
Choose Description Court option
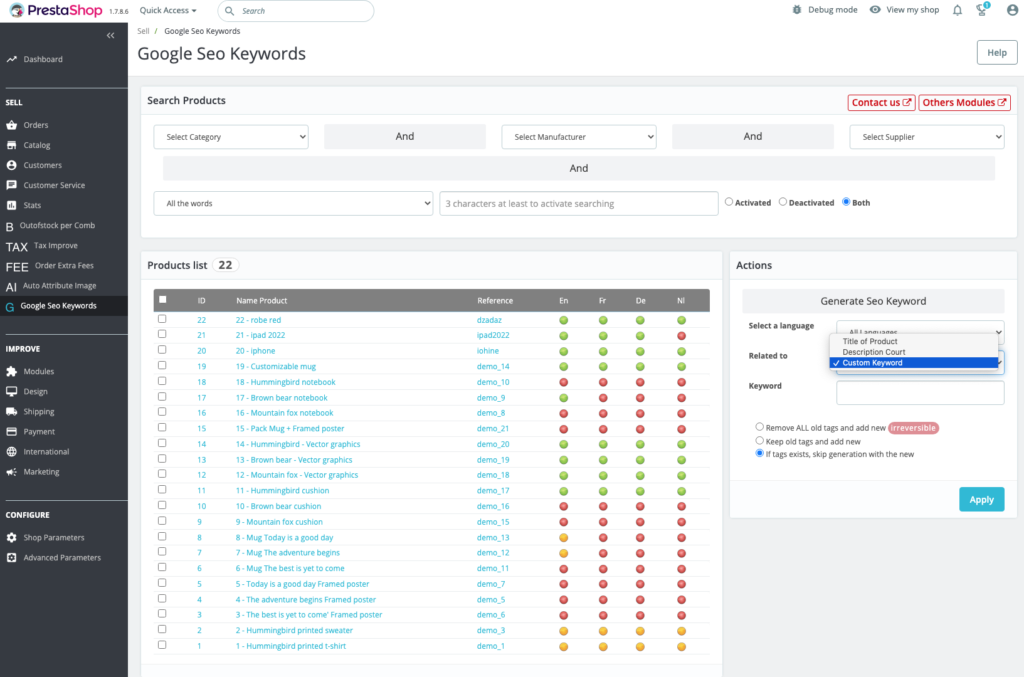point(873,352)
